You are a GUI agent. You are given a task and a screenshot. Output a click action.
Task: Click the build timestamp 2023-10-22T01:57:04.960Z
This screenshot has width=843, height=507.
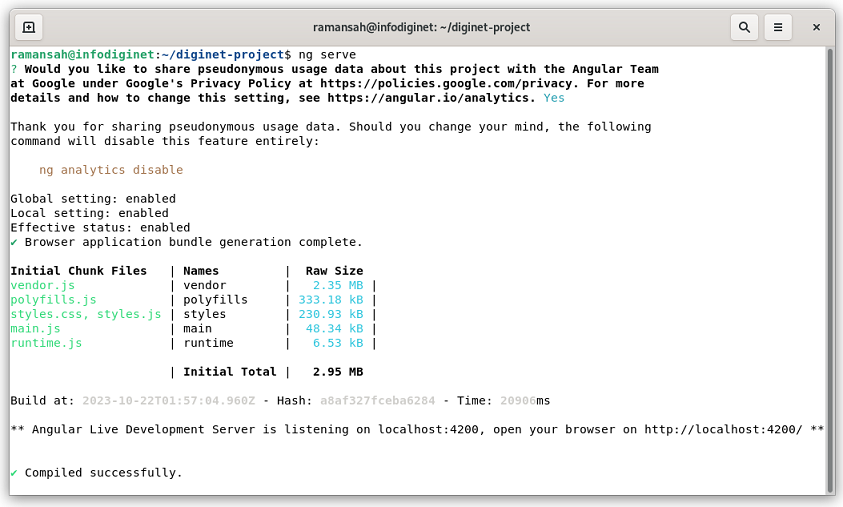pyautogui.click(x=169, y=401)
